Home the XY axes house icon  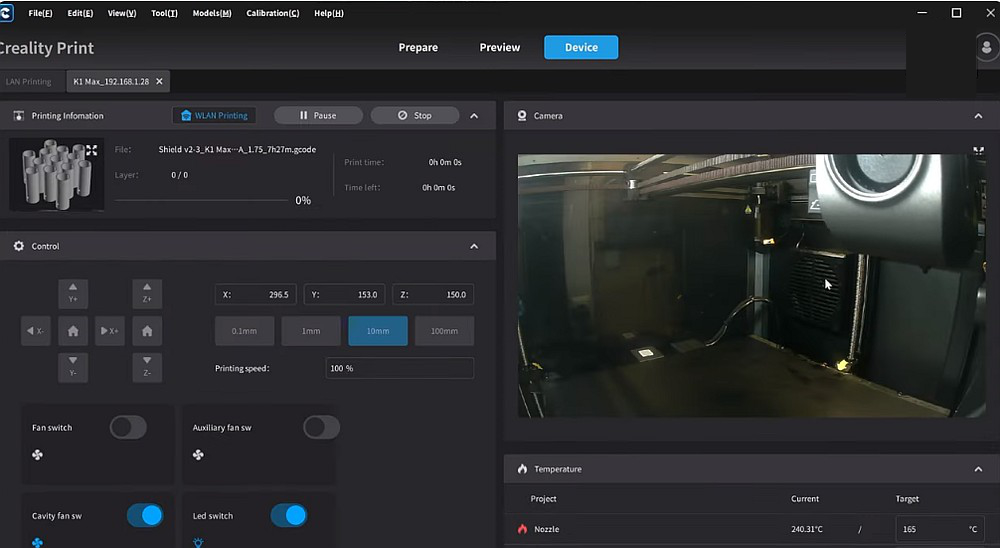[73, 330]
